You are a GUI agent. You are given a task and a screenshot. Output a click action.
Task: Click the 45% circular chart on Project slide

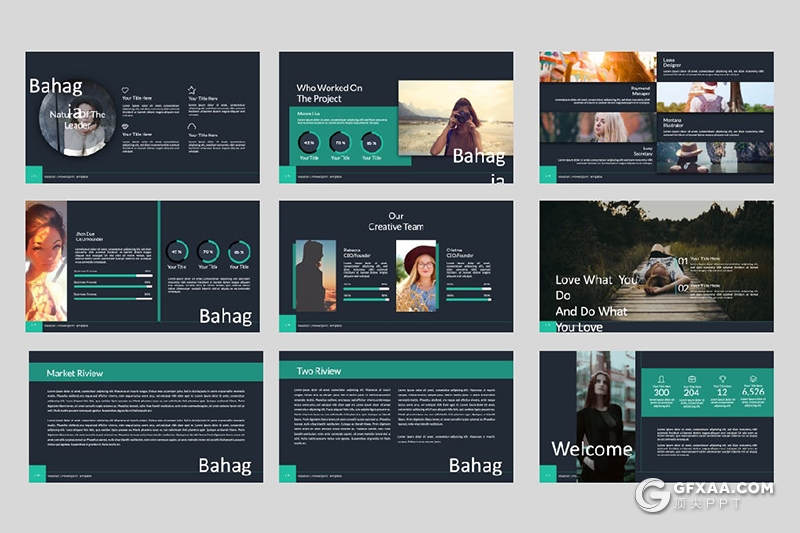tap(309, 143)
